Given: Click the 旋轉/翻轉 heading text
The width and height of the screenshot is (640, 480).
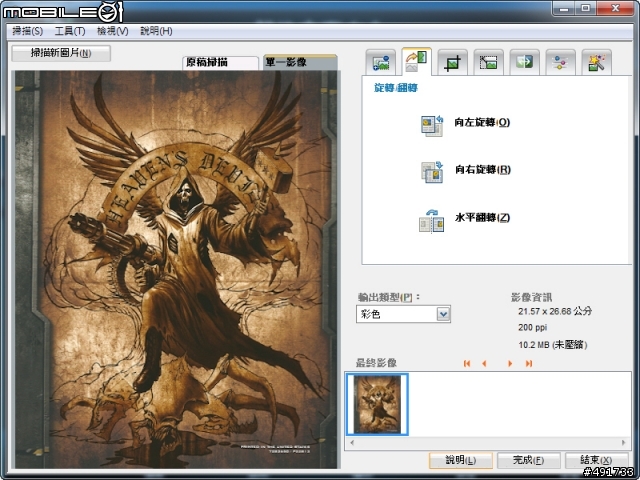Looking at the screenshot, I should coord(396,88).
